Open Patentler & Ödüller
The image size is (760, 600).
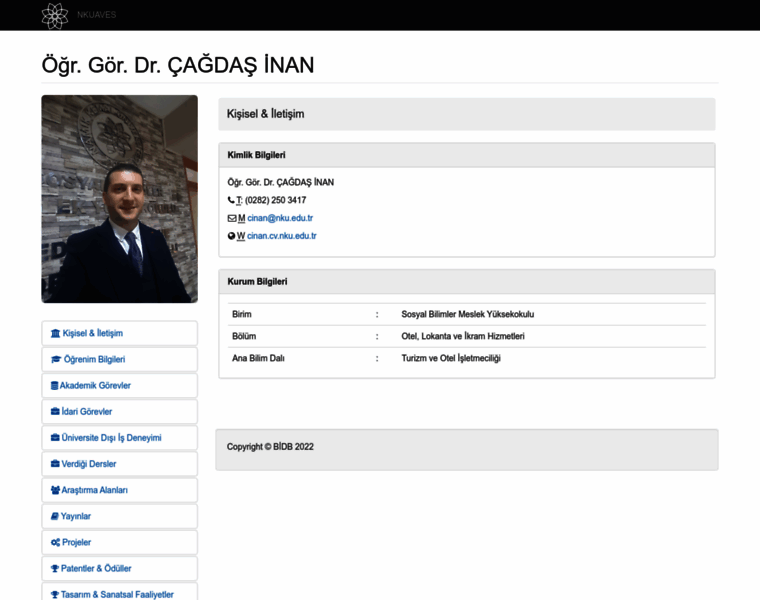tap(119, 568)
